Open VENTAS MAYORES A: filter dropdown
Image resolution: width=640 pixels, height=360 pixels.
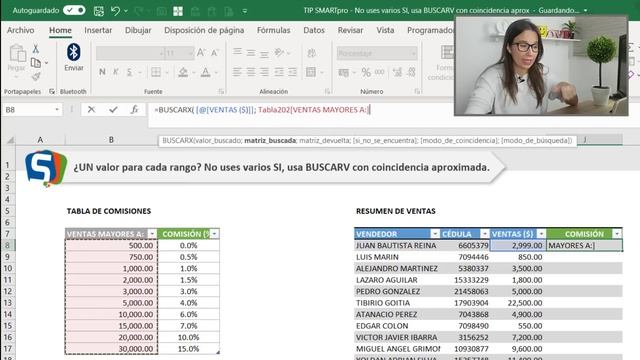coord(152,233)
